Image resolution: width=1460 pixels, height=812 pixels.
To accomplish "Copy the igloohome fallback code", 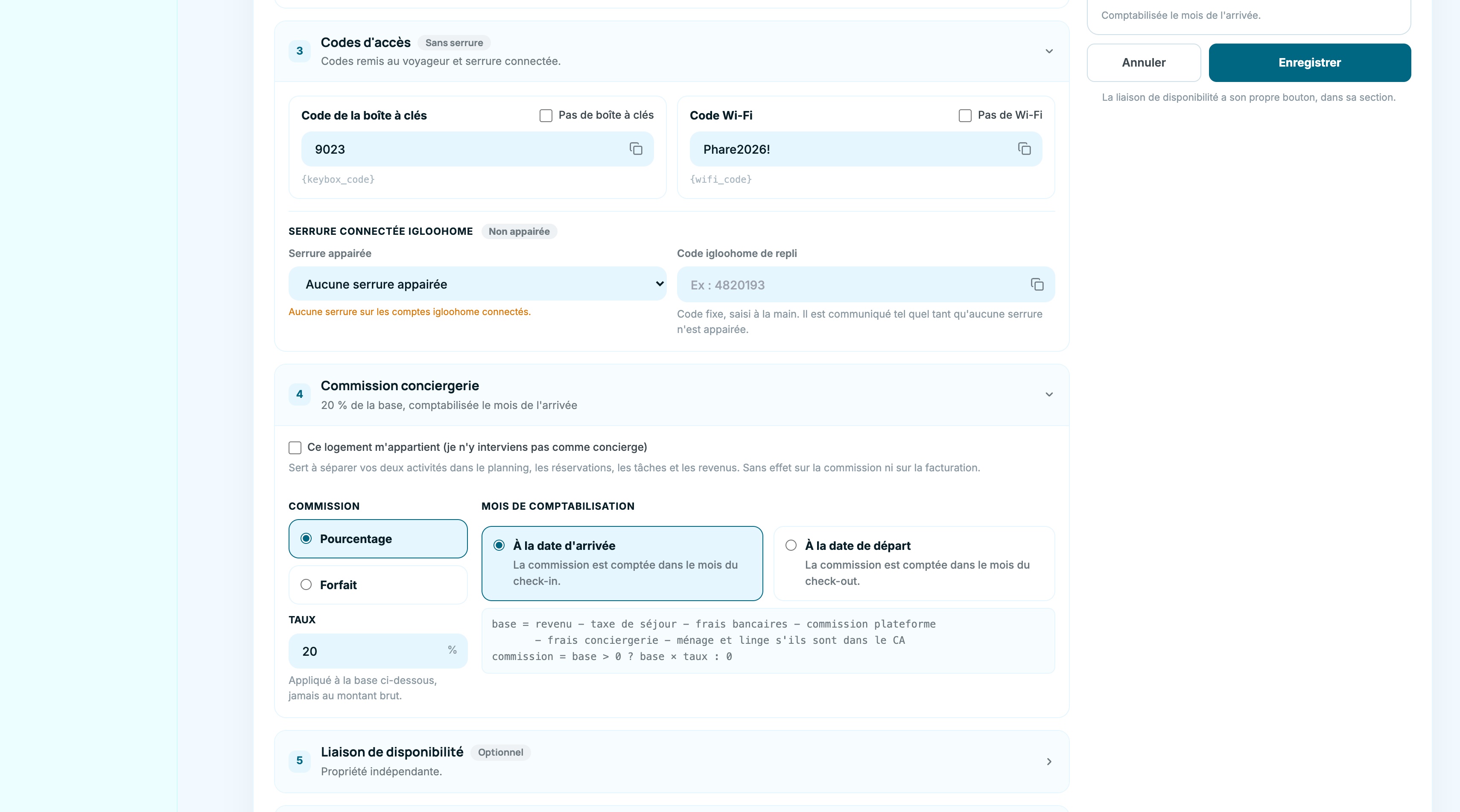I will [1037, 284].
